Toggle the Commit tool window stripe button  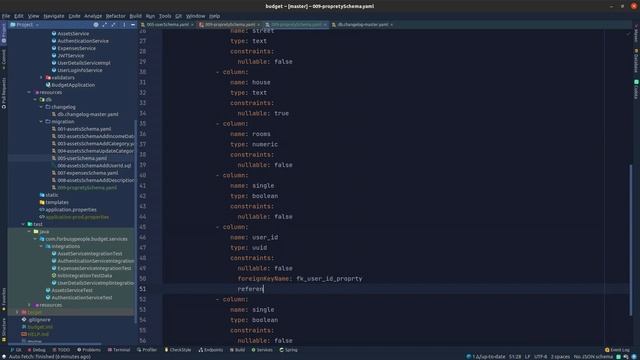click(x=4, y=59)
